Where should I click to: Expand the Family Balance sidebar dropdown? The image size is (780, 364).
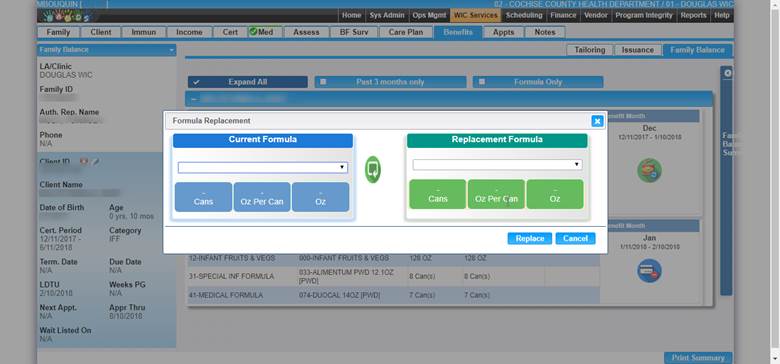point(172,50)
